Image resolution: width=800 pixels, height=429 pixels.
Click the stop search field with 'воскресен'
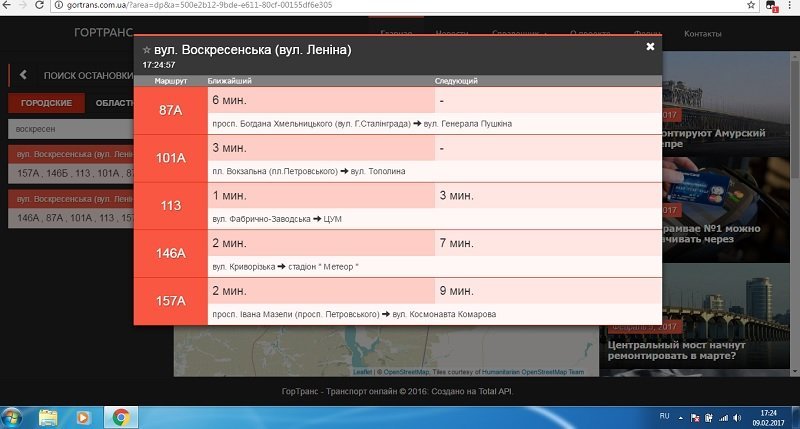coord(71,129)
